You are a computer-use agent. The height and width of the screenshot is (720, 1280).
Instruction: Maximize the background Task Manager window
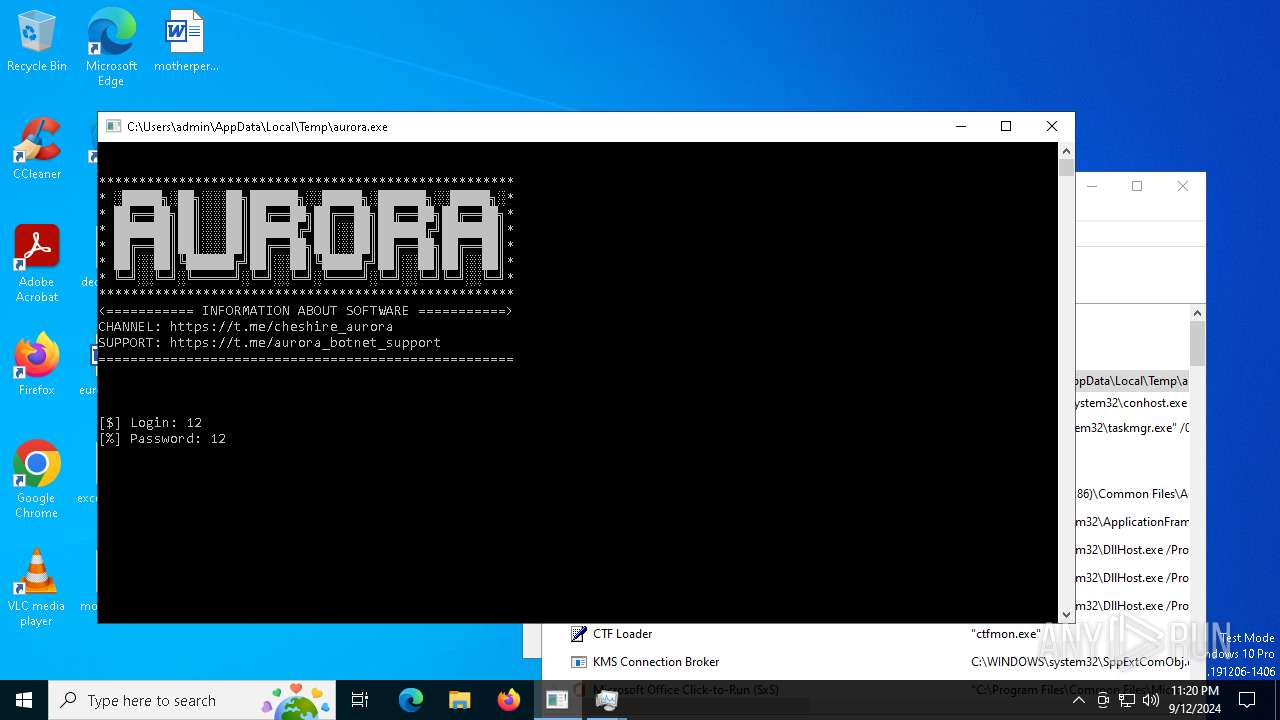(1137, 186)
